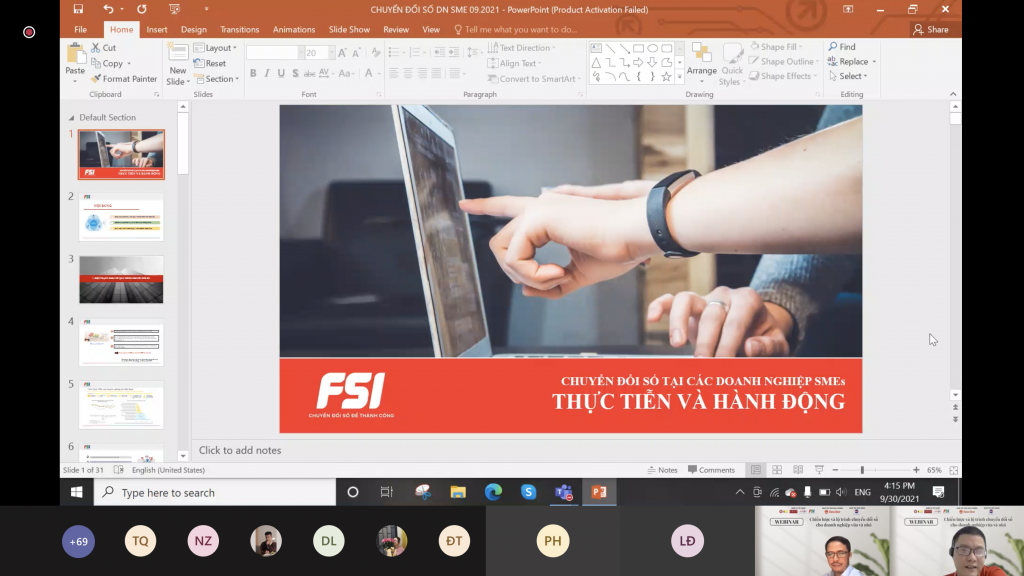Screen dimensions: 1024x576
Task: Open Replace in the Editing group
Action: pyautogui.click(x=852, y=61)
